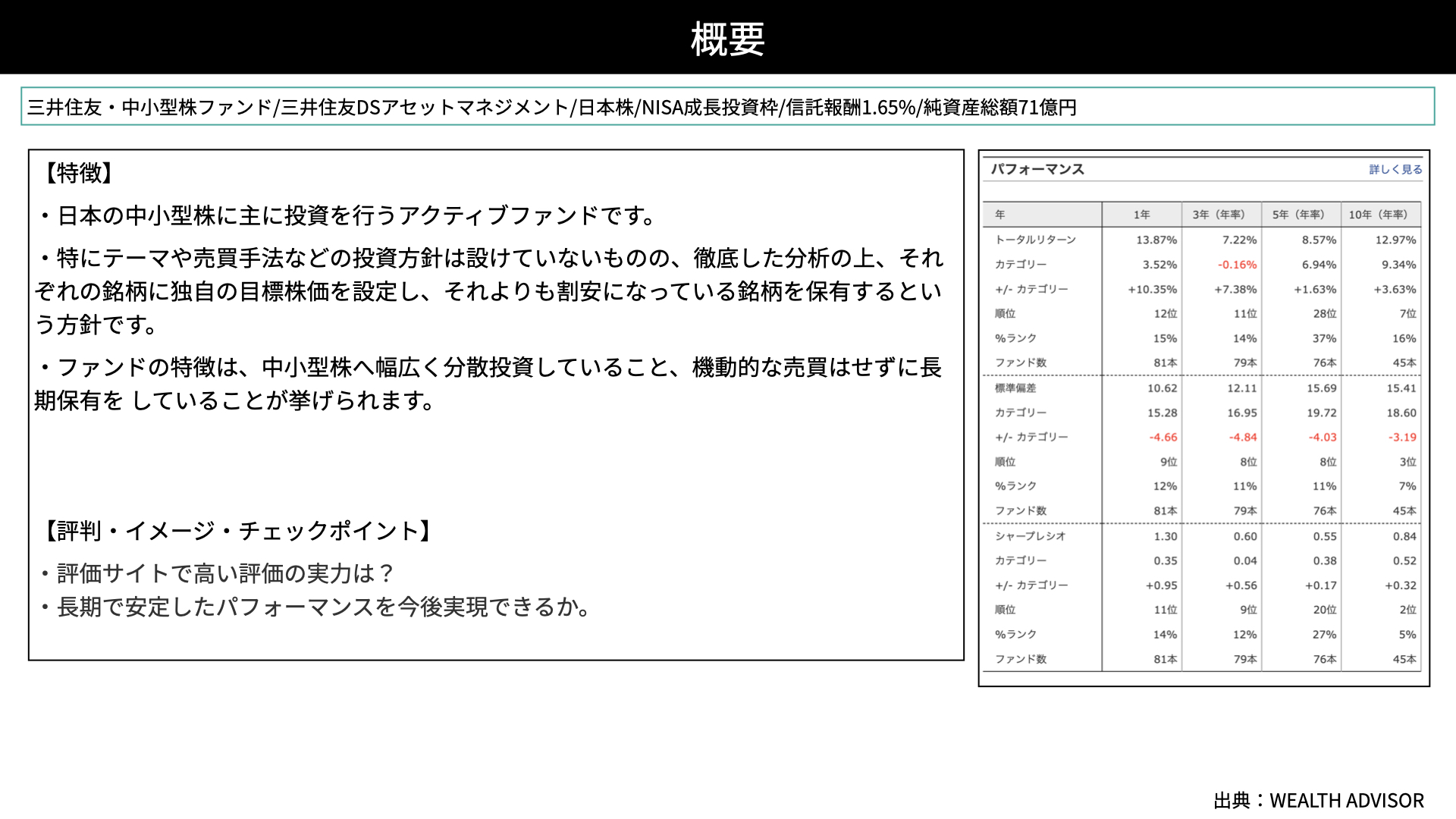Click the red -4.03 value
The width and height of the screenshot is (1456, 819).
tap(1323, 438)
